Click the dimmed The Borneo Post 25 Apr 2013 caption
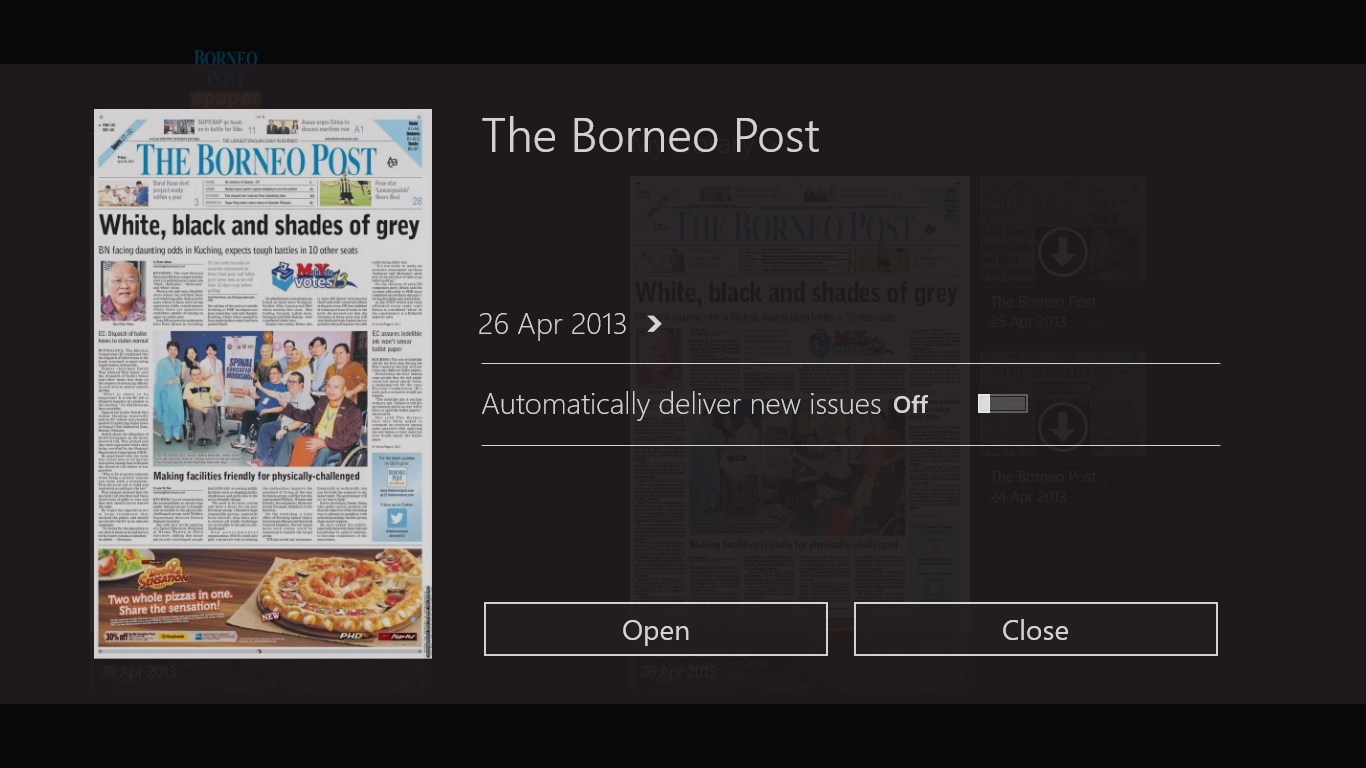 pyautogui.click(x=1043, y=312)
